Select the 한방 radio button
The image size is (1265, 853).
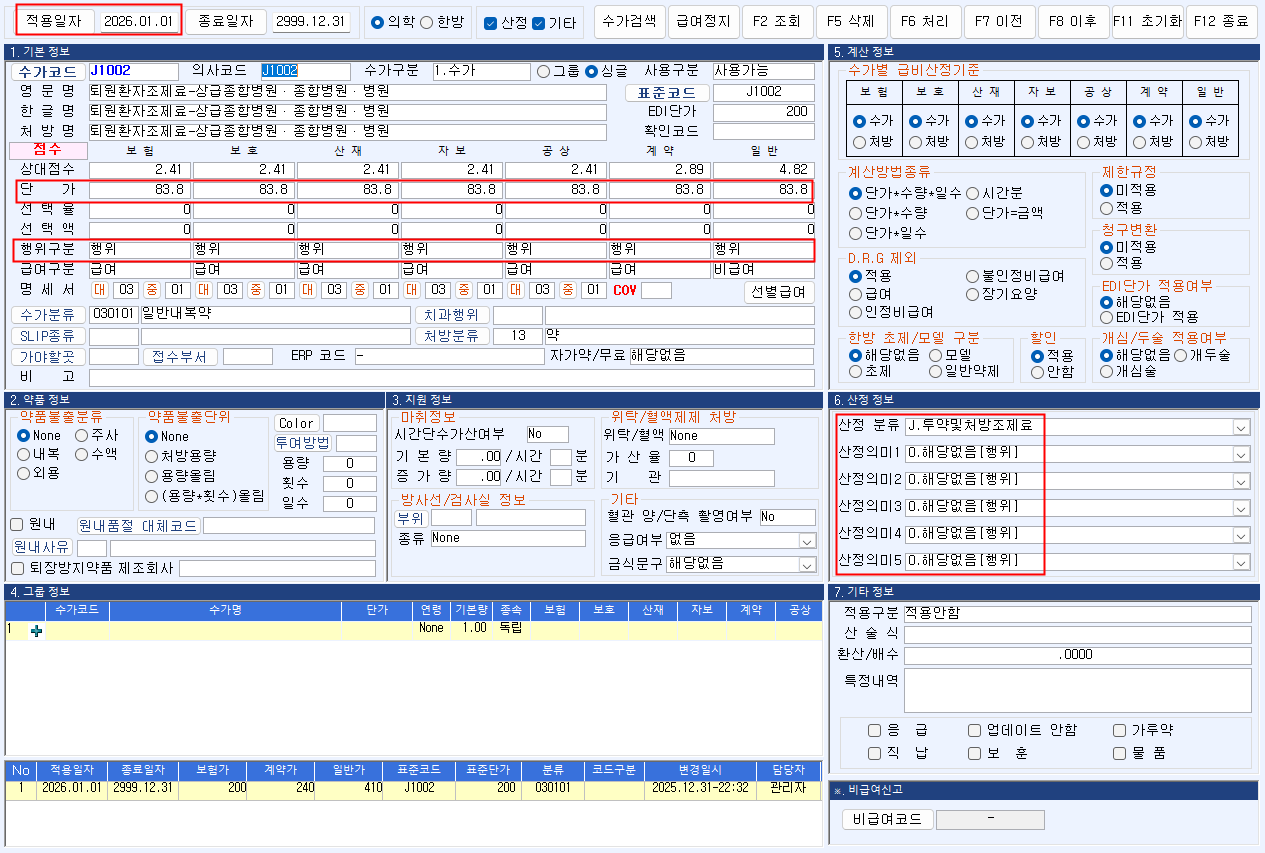click(x=427, y=23)
